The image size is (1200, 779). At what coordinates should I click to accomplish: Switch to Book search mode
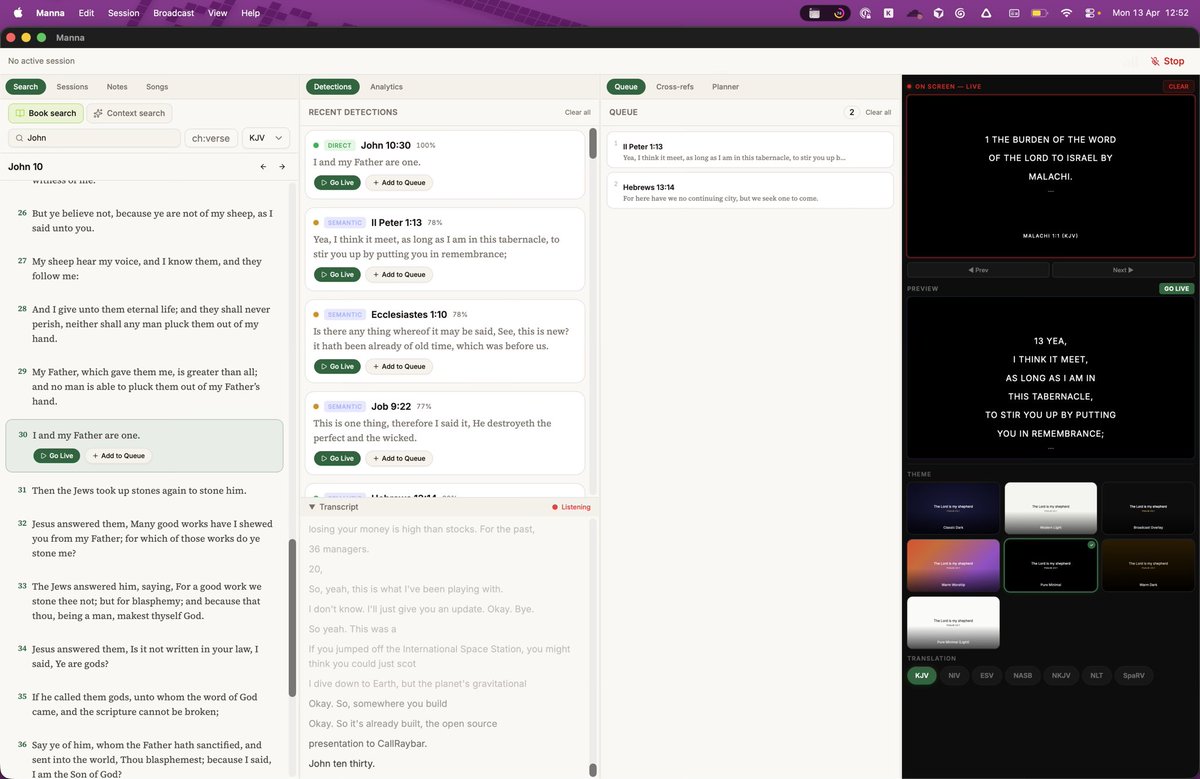pyautogui.click(x=45, y=113)
